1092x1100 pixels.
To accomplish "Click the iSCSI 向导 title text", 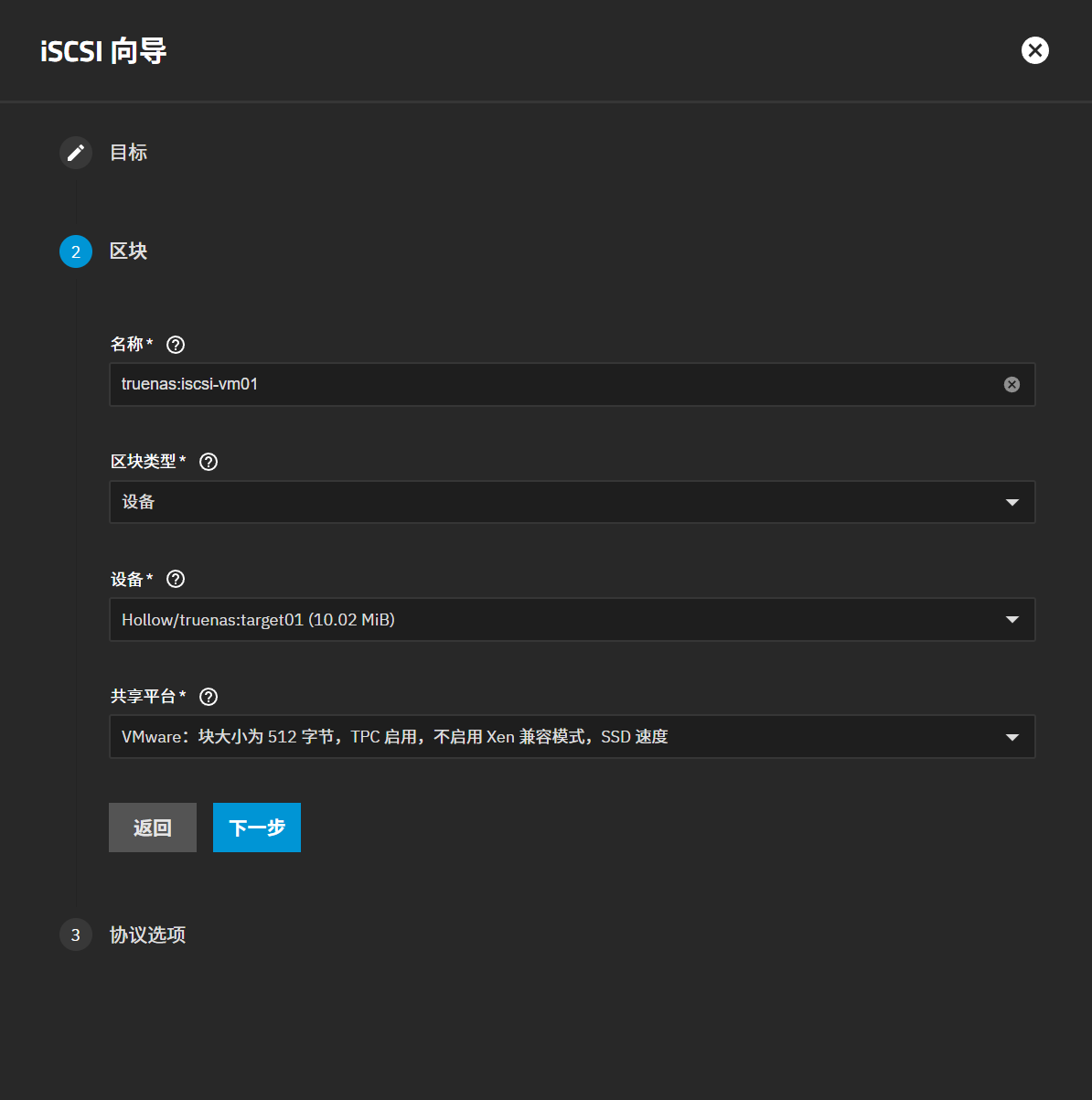I will coord(103,51).
